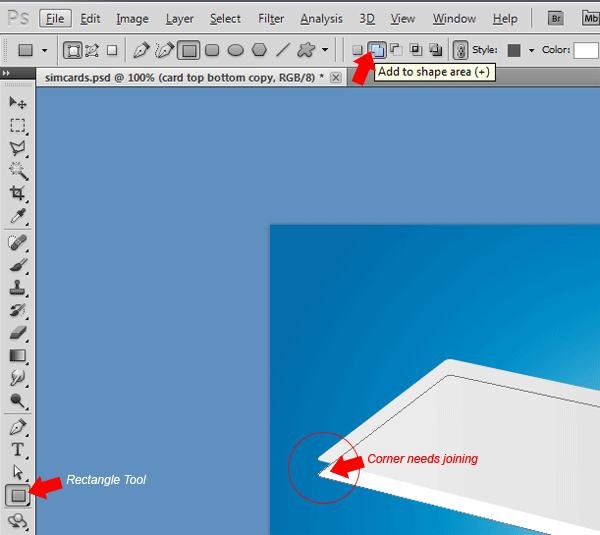The height and width of the screenshot is (535, 600).
Task: Enable Paths mode
Action: [x=92, y=50]
